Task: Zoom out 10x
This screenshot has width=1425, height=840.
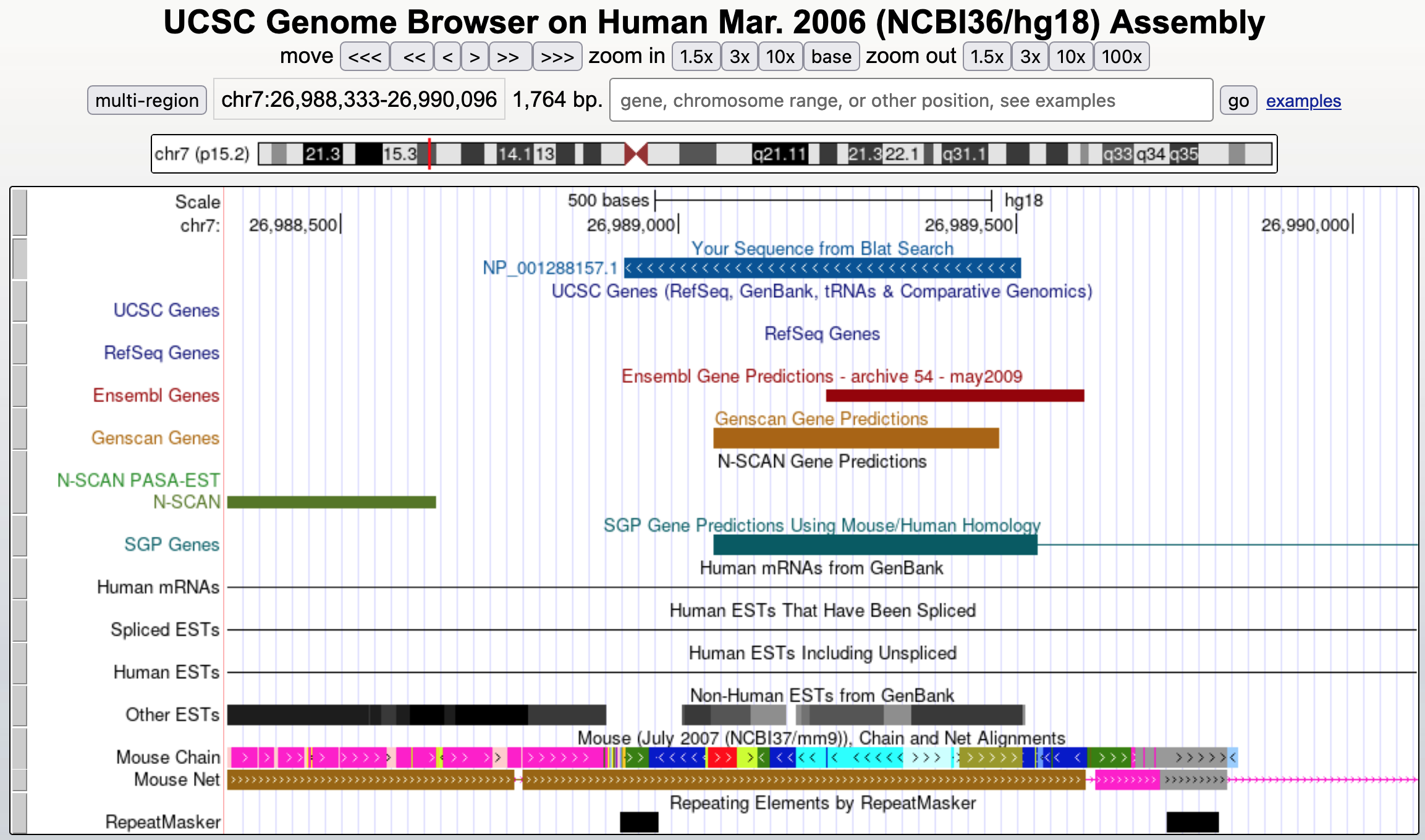Action: (x=1071, y=57)
